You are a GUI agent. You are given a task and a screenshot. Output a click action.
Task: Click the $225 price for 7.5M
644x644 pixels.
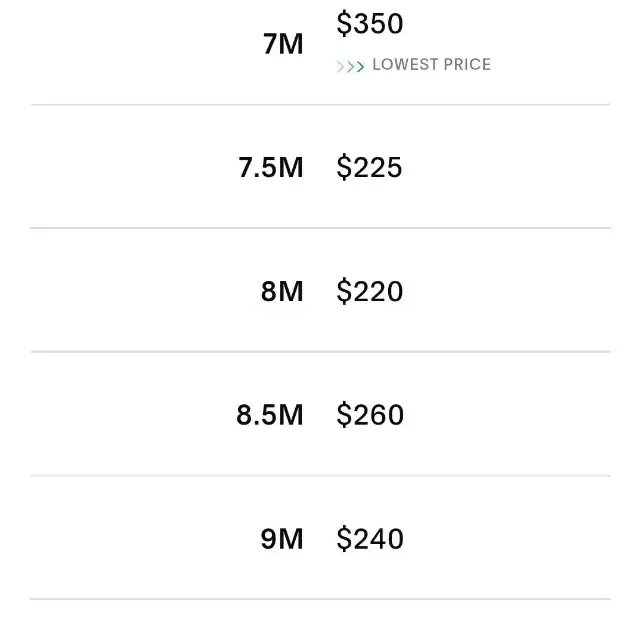click(x=369, y=168)
